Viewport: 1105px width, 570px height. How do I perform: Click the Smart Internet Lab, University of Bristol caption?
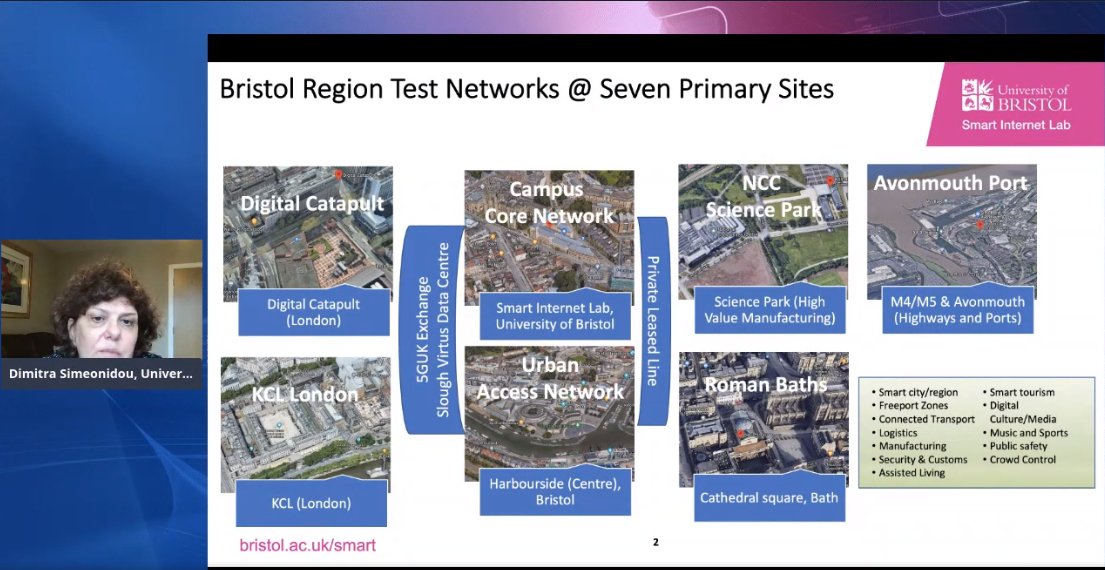pyautogui.click(x=555, y=316)
